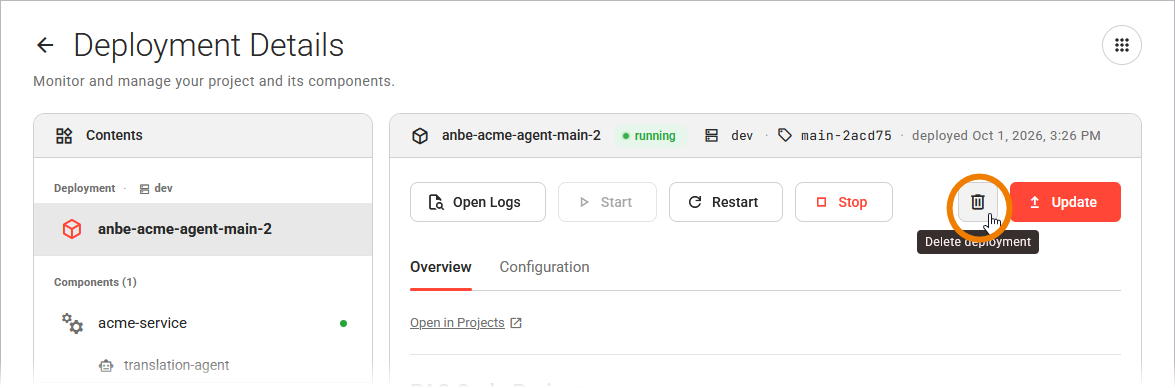Restart the deployment
This screenshot has width=1175, height=388.
[x=725, y=202]
